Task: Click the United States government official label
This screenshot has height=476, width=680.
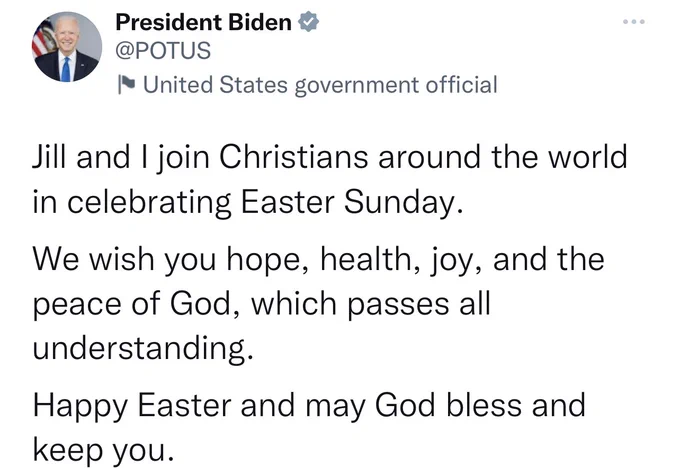Action: [320, 85]
